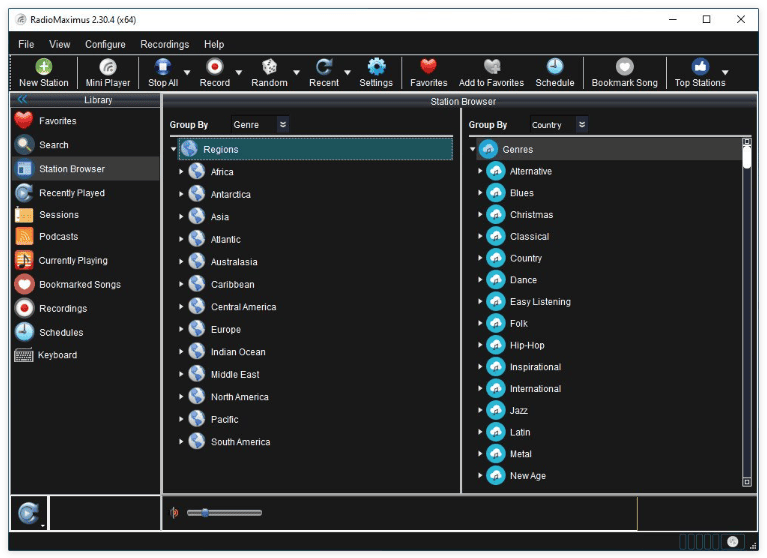
Task: Expand the Alternative genre
Action: click(480, 171)
